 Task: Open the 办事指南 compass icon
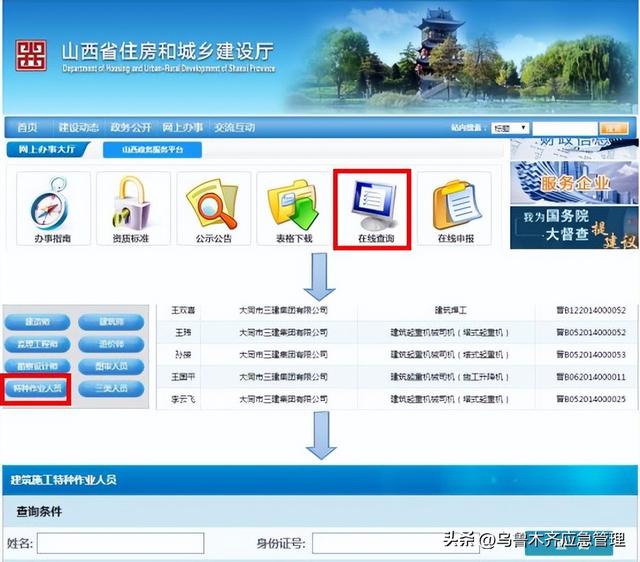tap(53, 209)
